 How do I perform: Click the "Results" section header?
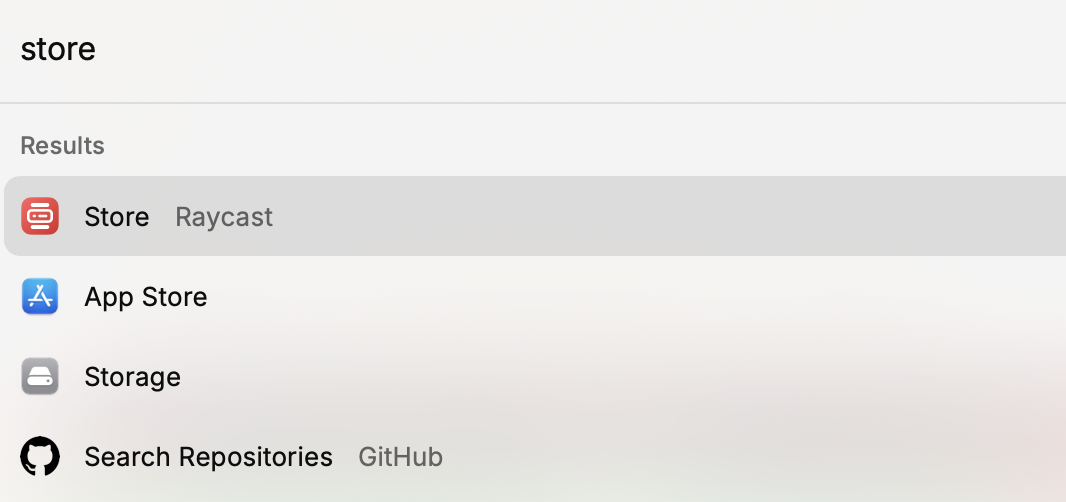tap(63, 146)
